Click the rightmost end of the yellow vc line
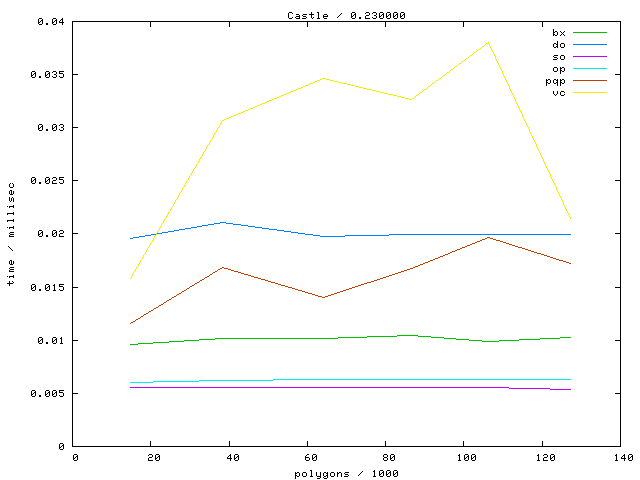The height and width of the screenshot is (480, 640). pos(570,219)
